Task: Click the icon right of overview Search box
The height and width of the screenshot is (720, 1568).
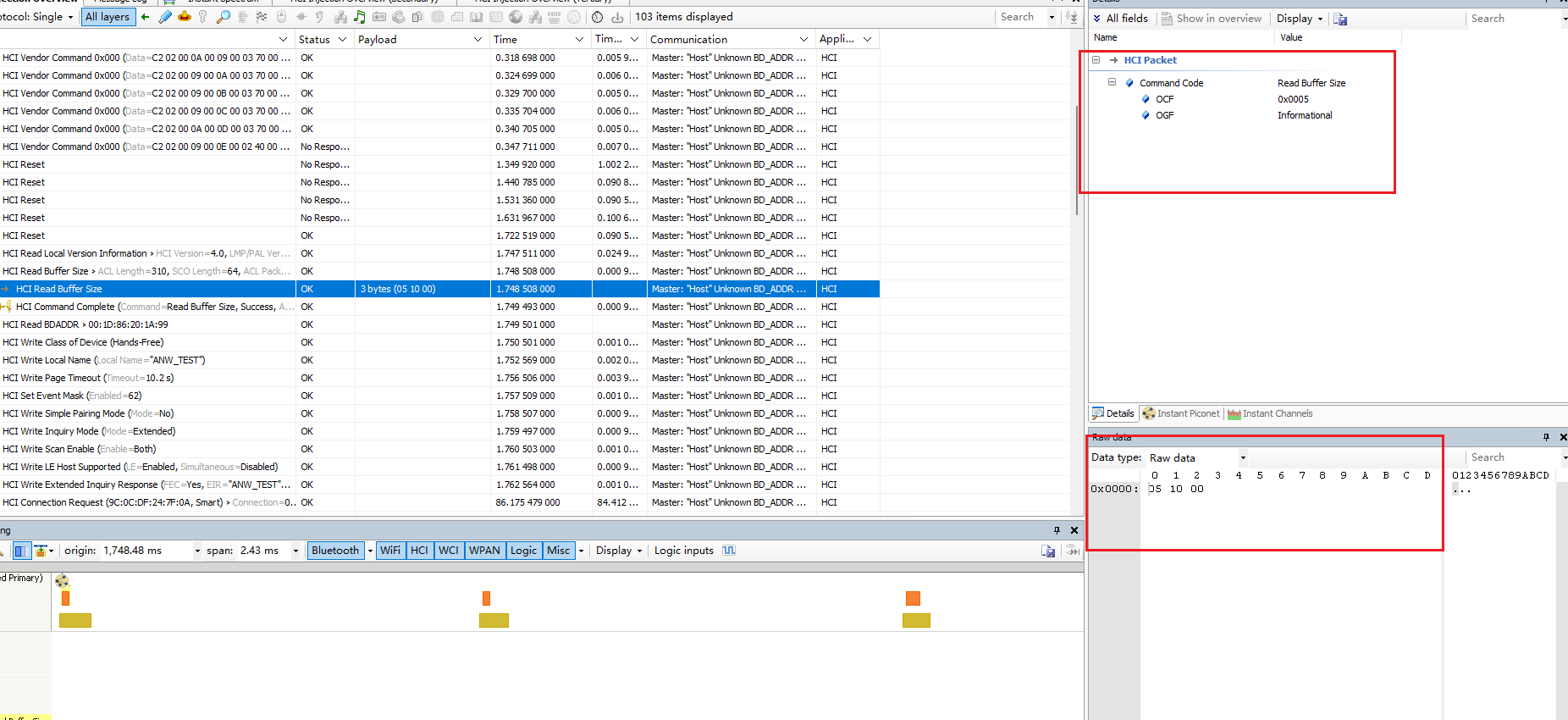Action: (x=1073, y=17)
